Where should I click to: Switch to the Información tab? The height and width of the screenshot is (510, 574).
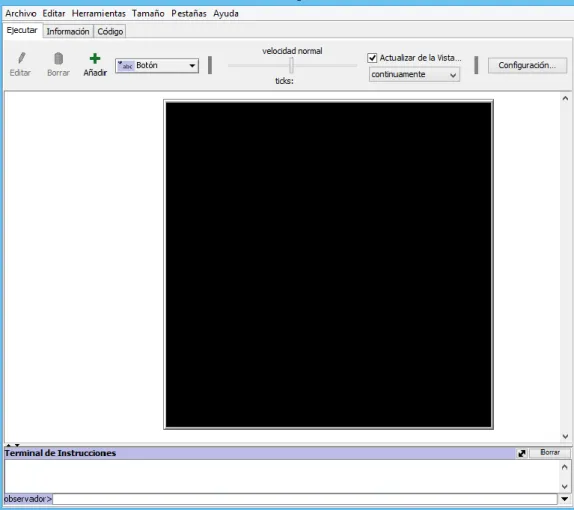pos(68,31)
